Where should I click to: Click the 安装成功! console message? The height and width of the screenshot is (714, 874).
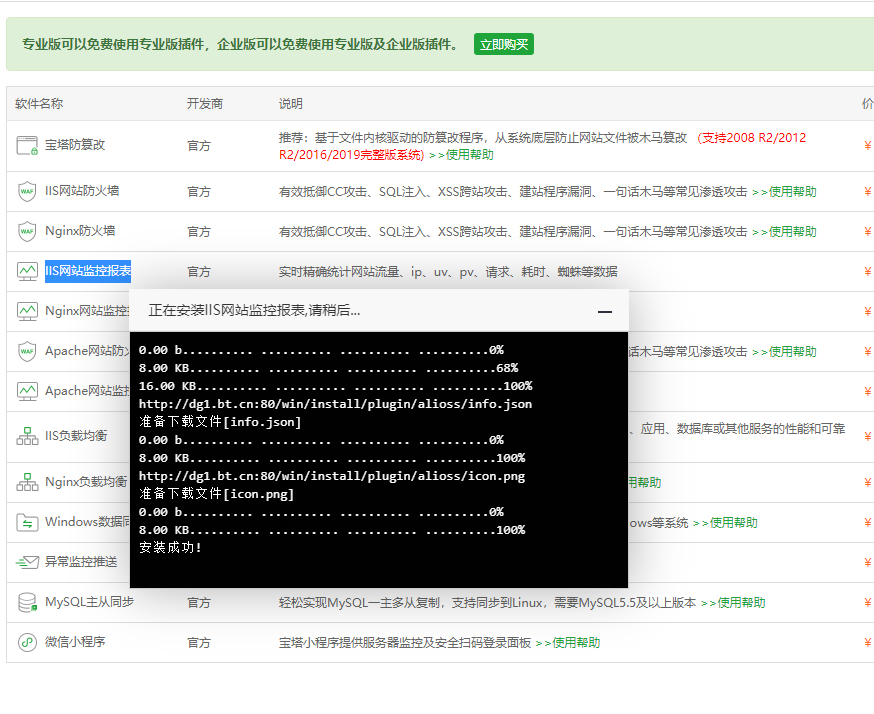coord(170,548)
